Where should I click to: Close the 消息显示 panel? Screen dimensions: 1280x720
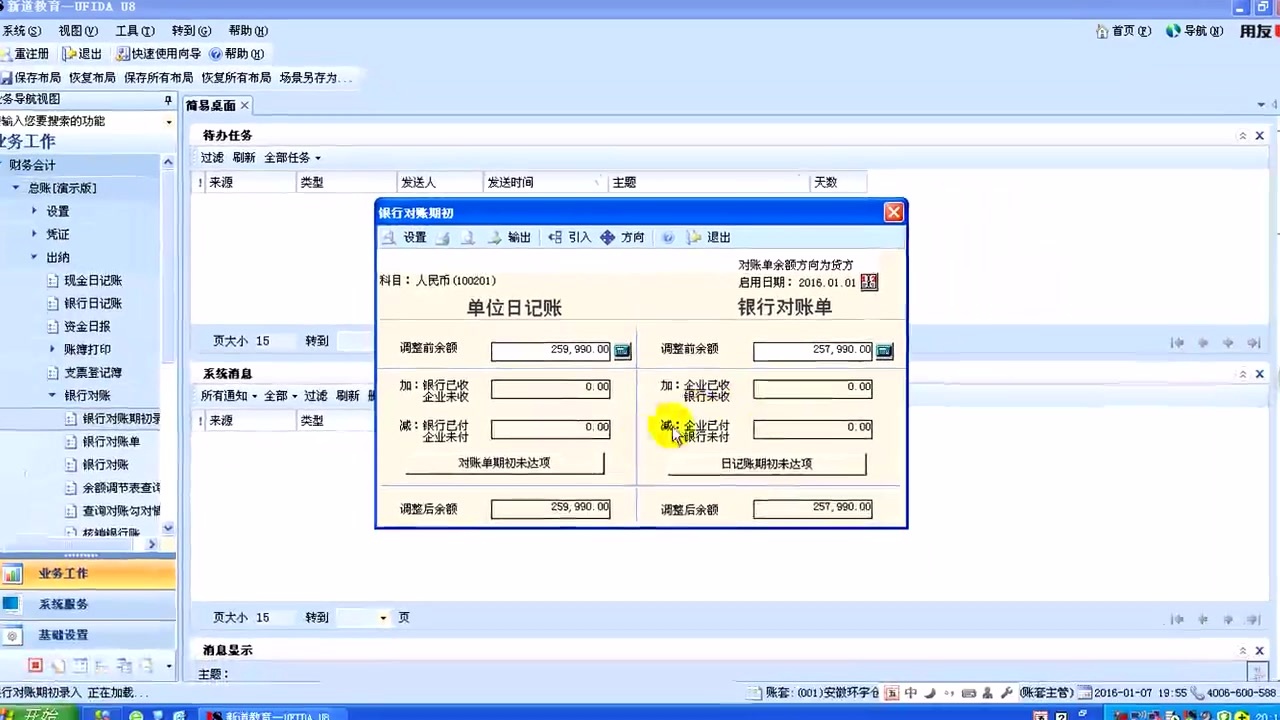[1260, 651]
